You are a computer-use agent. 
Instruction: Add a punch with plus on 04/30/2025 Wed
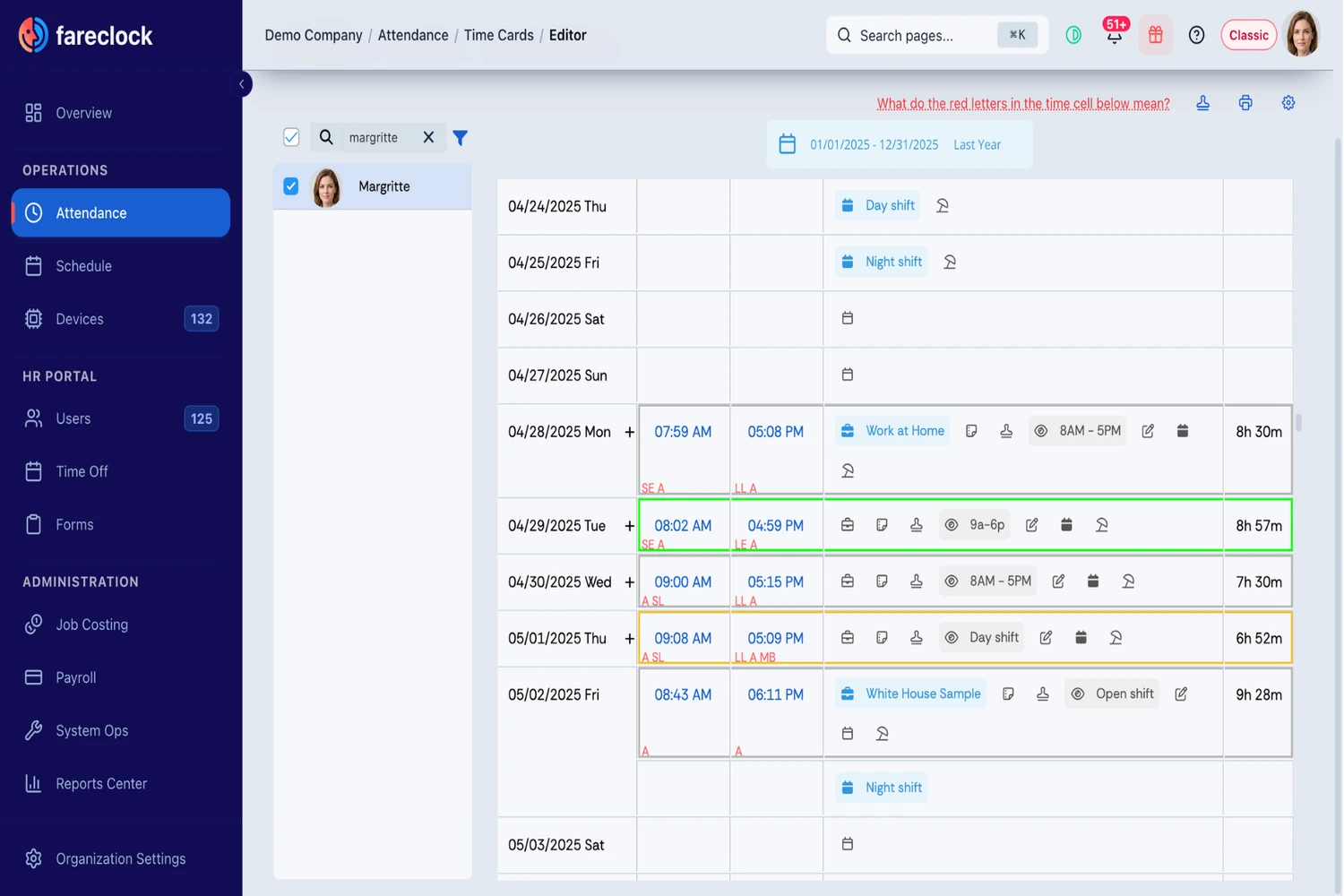(629, 582)
